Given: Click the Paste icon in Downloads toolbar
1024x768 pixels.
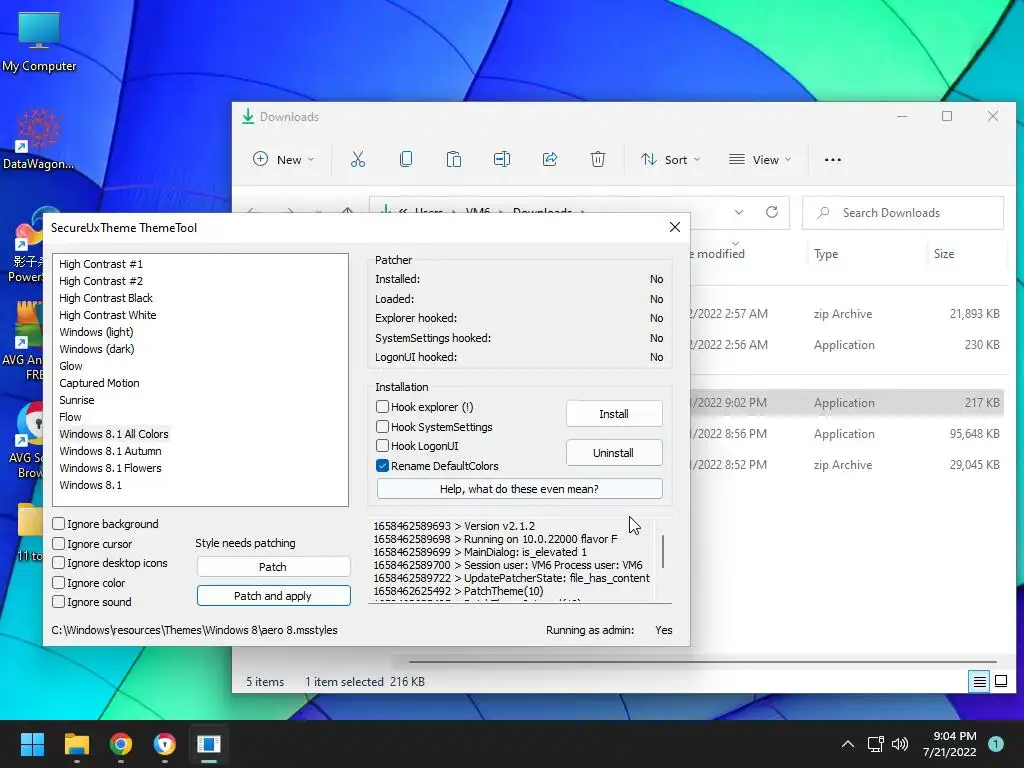Looking at the screenshot, I should (x=454, y=159).
